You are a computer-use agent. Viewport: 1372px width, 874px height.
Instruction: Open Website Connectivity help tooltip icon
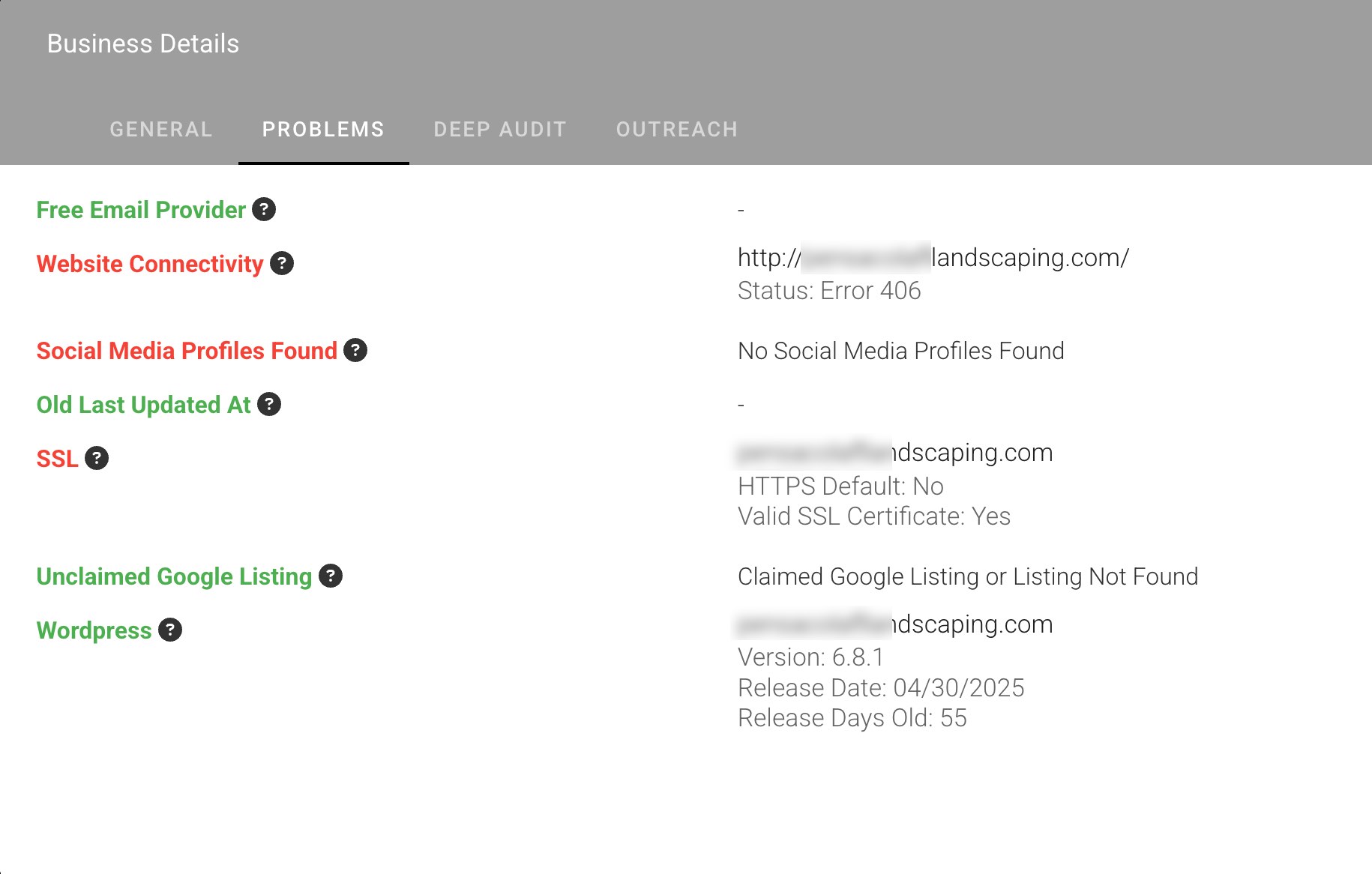tap(282, 263)
